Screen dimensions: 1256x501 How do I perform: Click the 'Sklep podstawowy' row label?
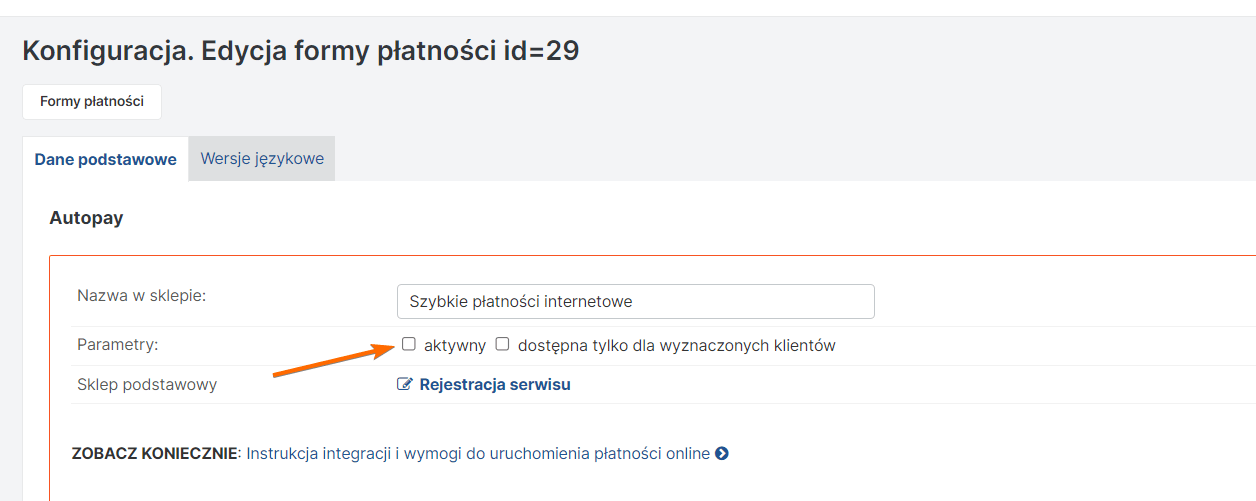point(147,384)
